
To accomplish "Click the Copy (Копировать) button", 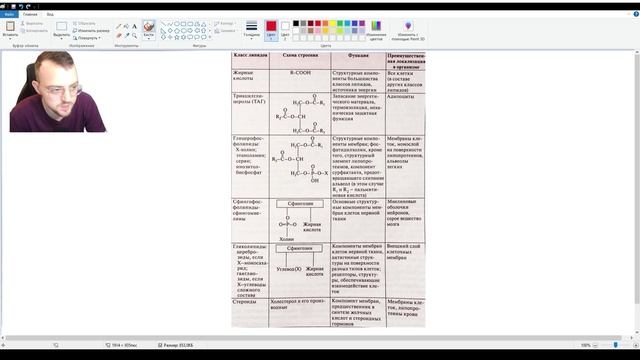I will click(x=34, y=31).
